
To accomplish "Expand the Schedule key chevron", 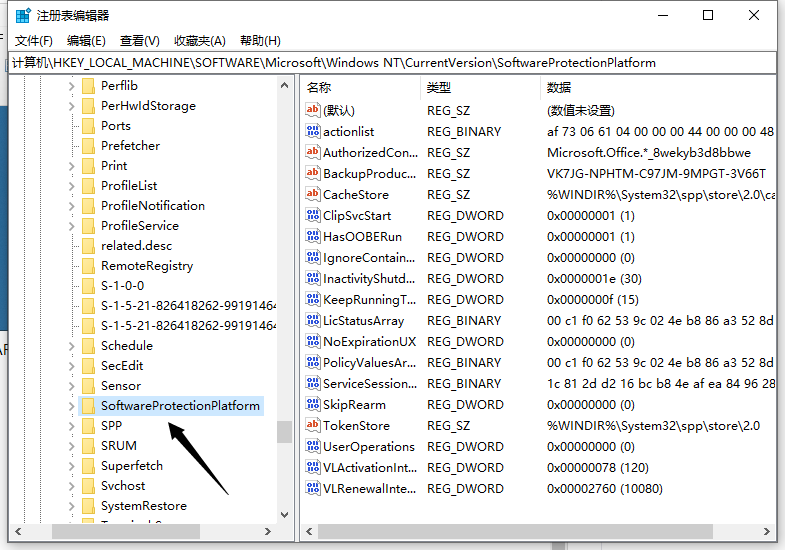I will tap(71, 346).
